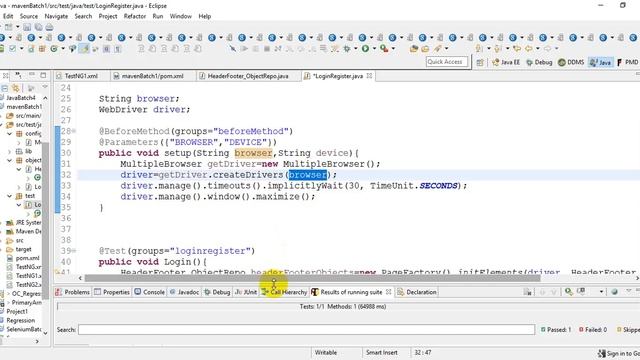Switch to the mavenBatch1/pom.xml tab
The width and height of the screenshot is (640, 360).
(152, 76)
